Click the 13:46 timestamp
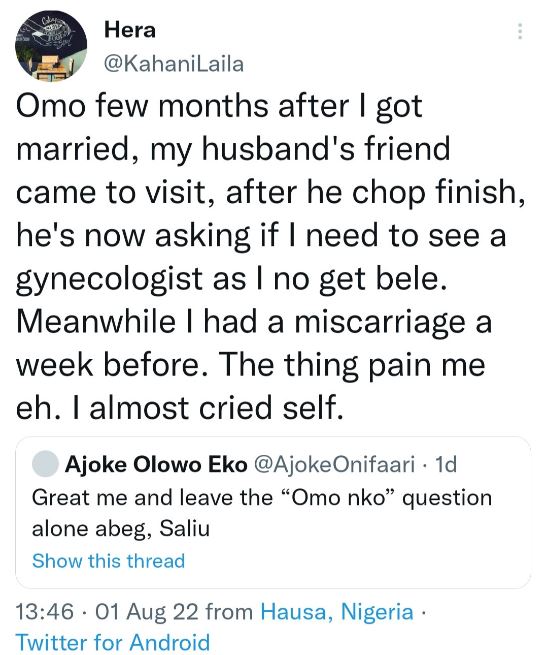Viewport: 546px width, 655px height. [x=45, y=612]
